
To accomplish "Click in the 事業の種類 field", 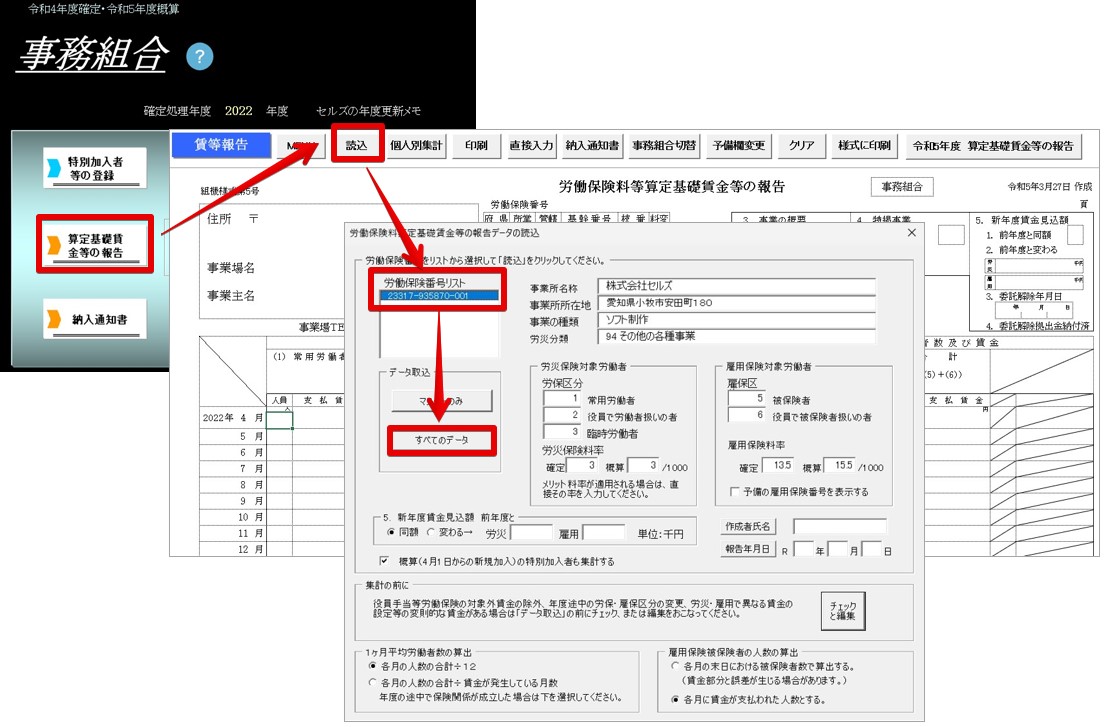I will tap(737, 320).
